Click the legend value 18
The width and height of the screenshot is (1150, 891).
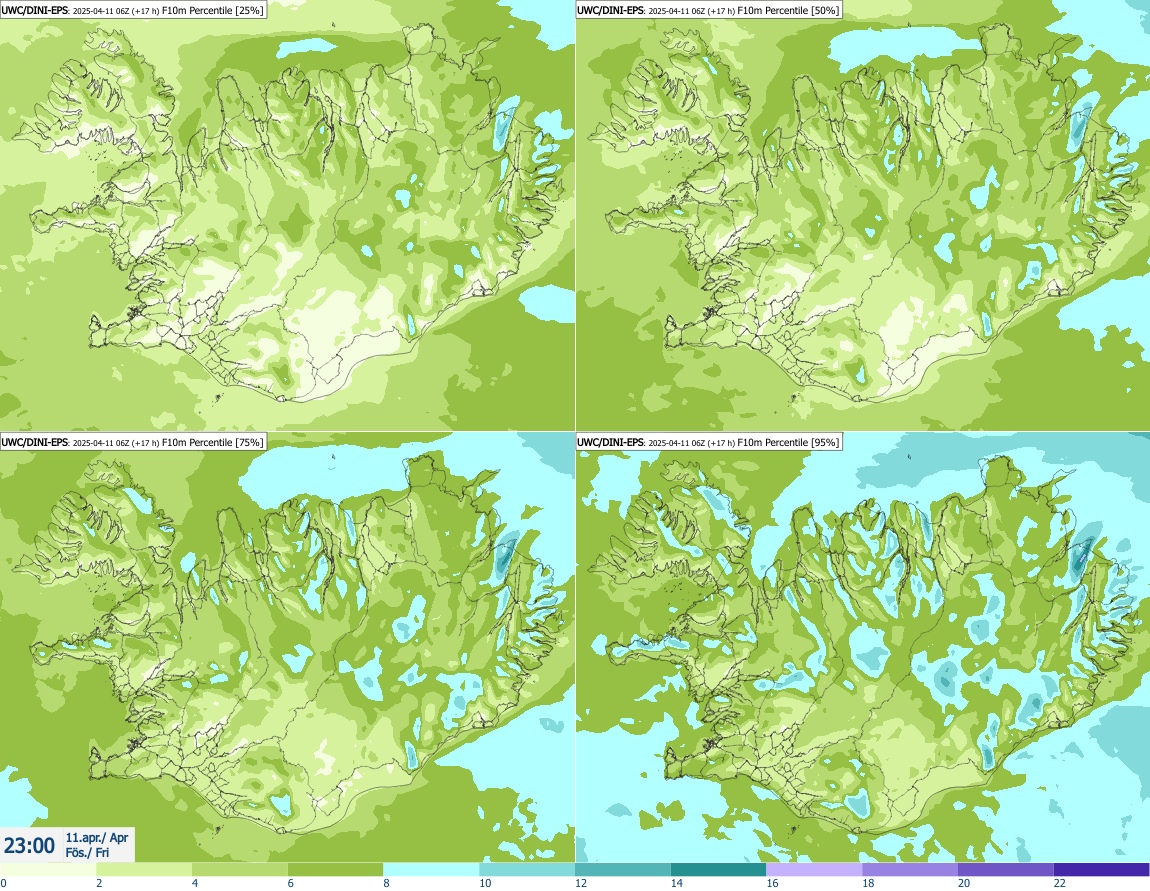[x=868, y=883]
